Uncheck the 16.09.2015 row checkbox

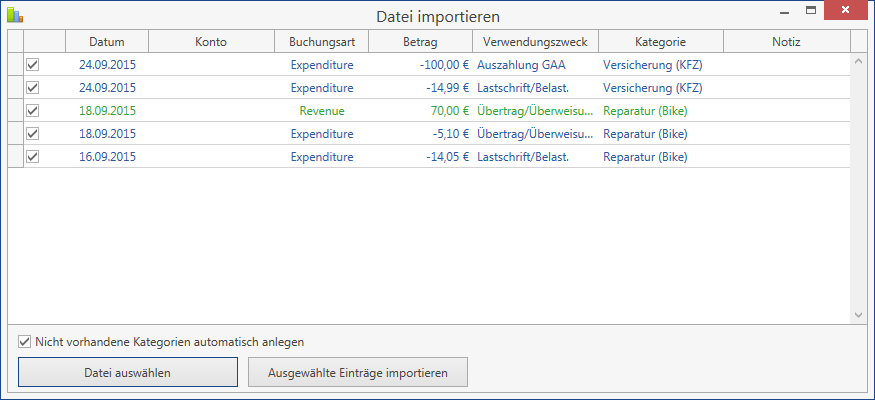click(x=32, y=156)
